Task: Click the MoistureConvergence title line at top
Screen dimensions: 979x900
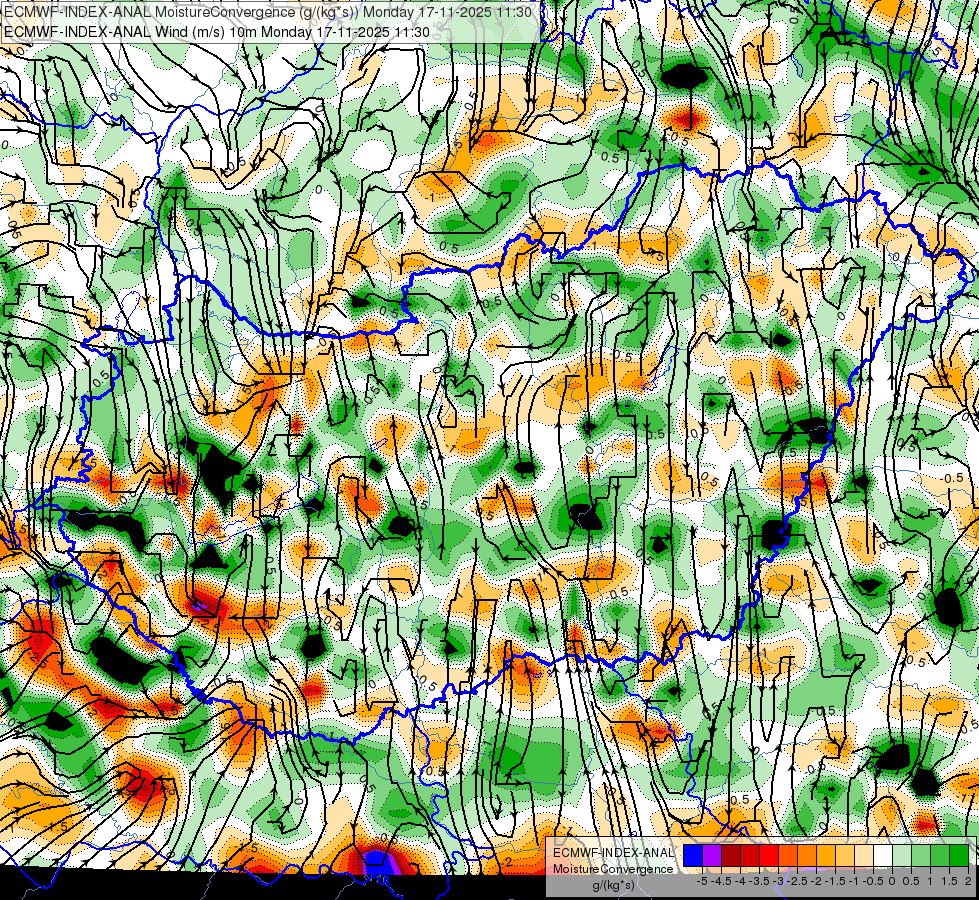Action: coord(268,12)
